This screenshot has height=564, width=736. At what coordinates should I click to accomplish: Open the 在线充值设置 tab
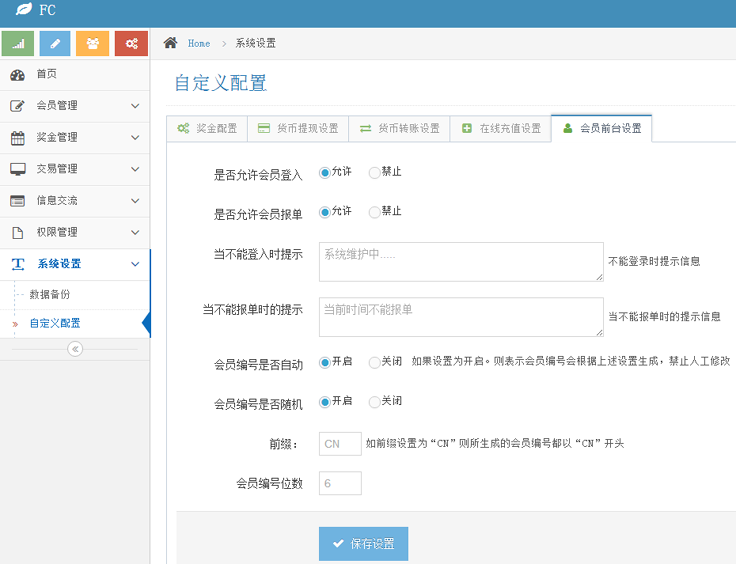pos(500,129)
